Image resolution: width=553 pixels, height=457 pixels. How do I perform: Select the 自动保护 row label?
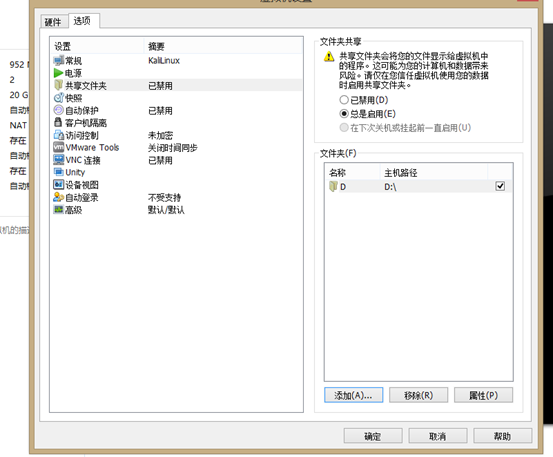[x=82, y=110]
